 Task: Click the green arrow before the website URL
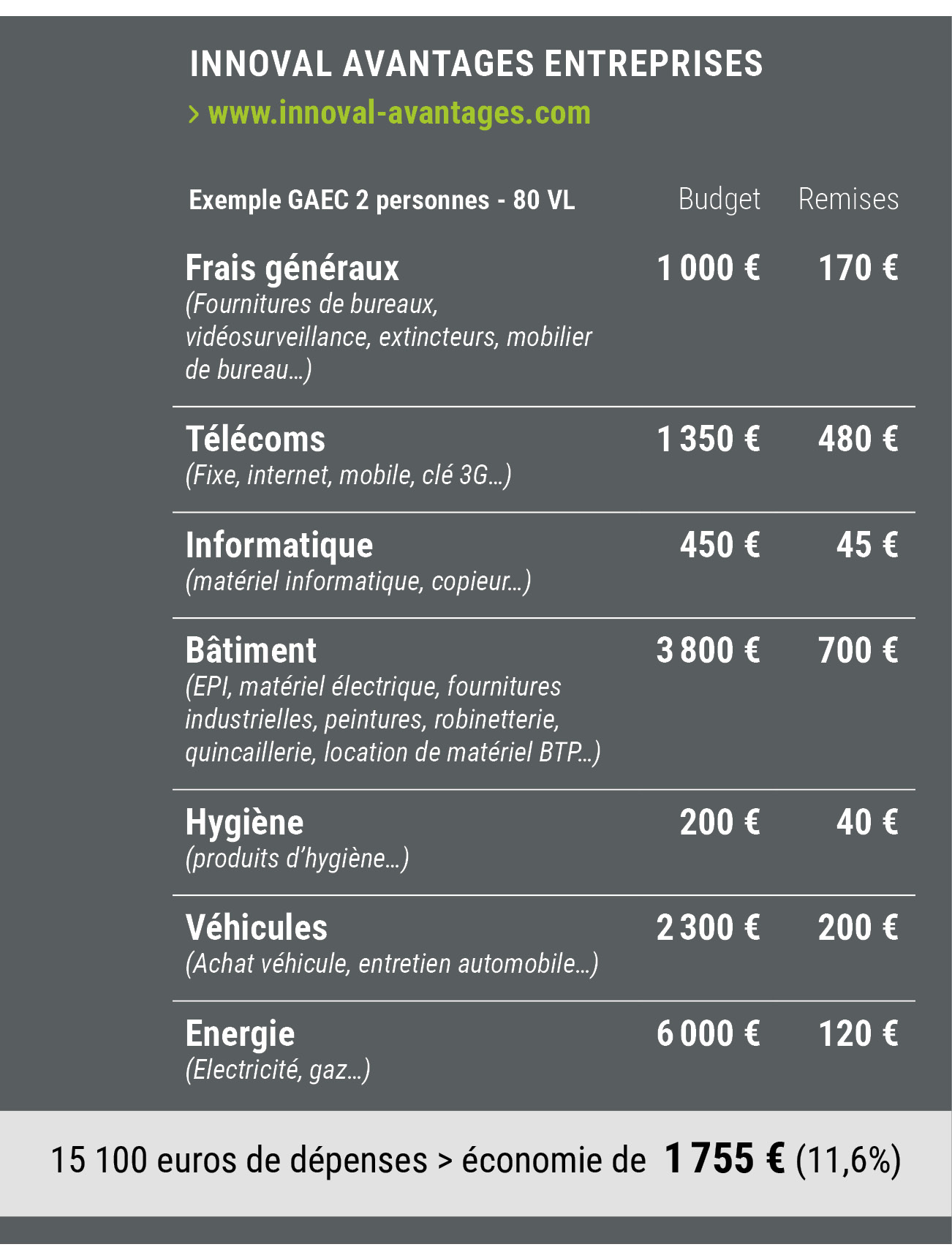[194, 114]
